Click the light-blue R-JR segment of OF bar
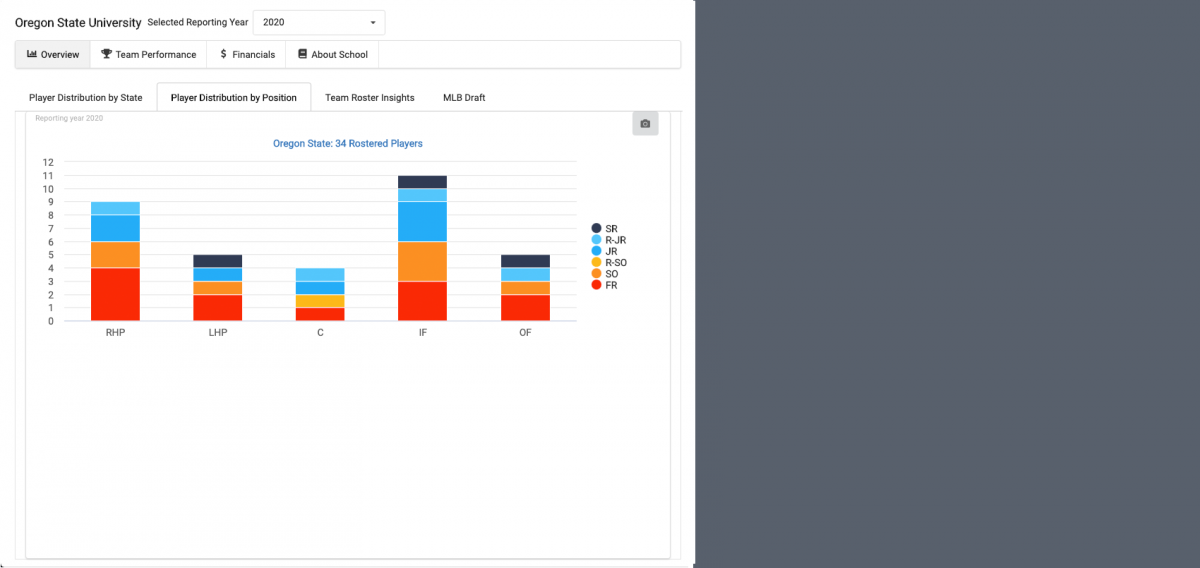The width and height of the screenshot is (1200, 568). 525,274
